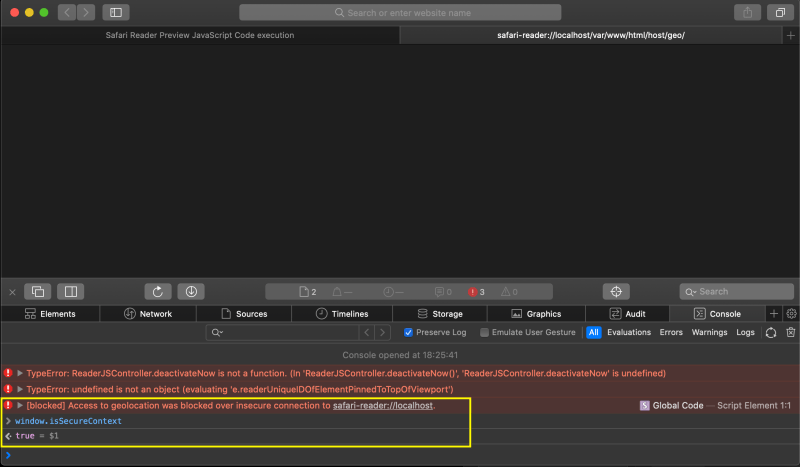Detach the inspector into a separate window
Image resolution: width=800 pixels, height=467 pixels.
(x=38, y=291)
